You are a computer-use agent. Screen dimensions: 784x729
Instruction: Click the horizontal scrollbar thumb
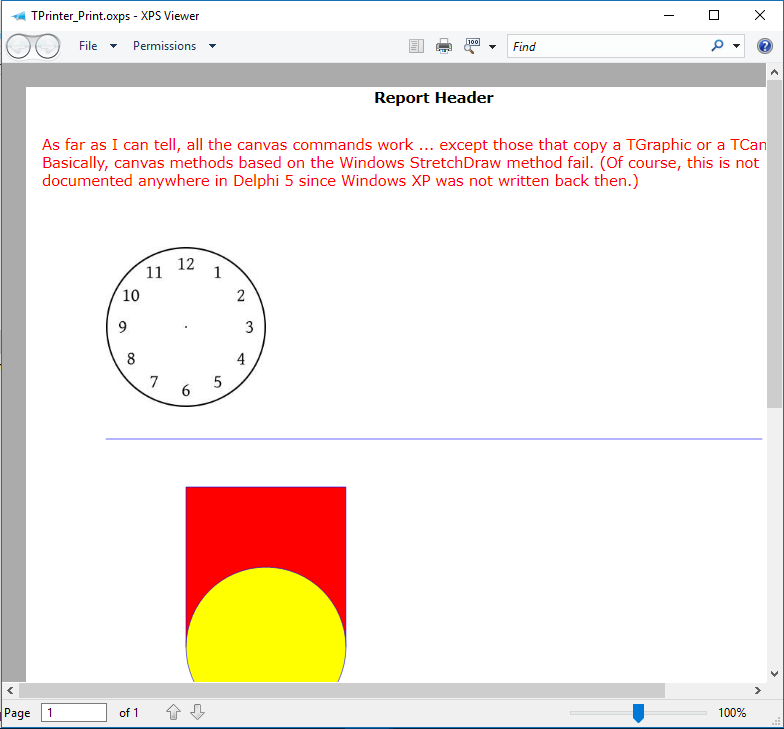pyautogui.click(x=342, y=690)
